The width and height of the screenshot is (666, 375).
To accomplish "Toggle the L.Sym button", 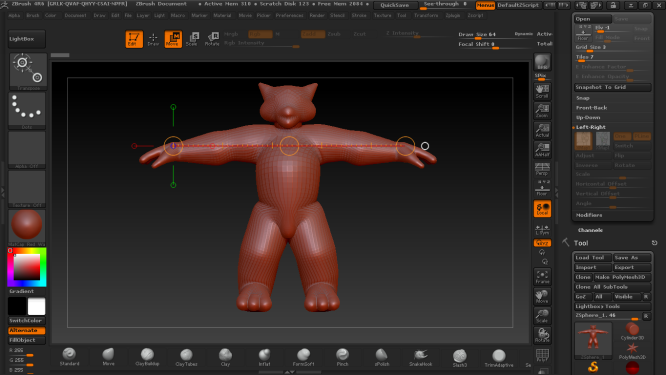I will (x=542, y=230).
